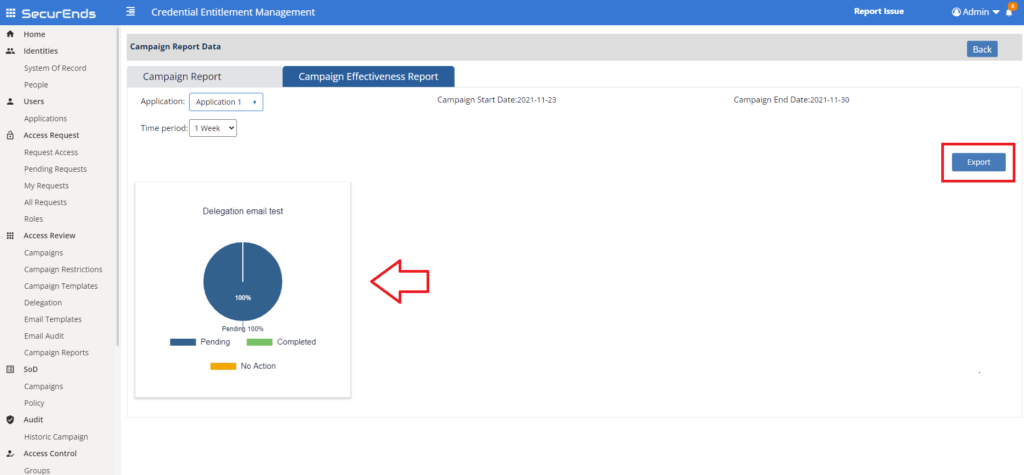Image resolution: width=1024 pixels, height=475 pixels.
Task: Open Campaigns under Access Review
Action: (x=44, y=253)
